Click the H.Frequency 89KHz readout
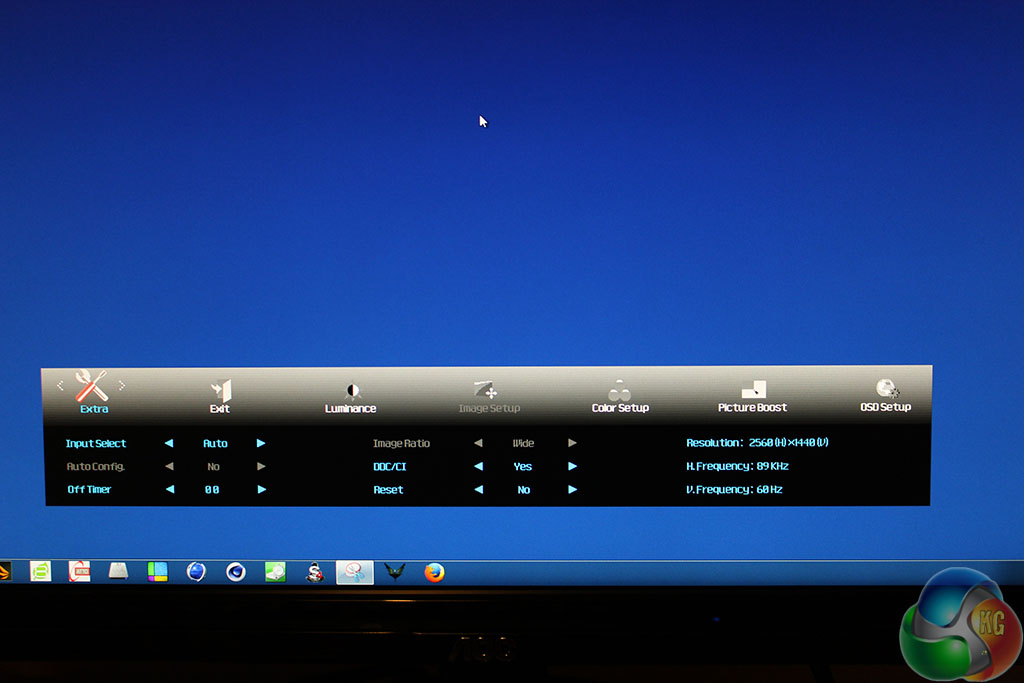Screen dimensions: 1024x683 (x=737, y=466)
